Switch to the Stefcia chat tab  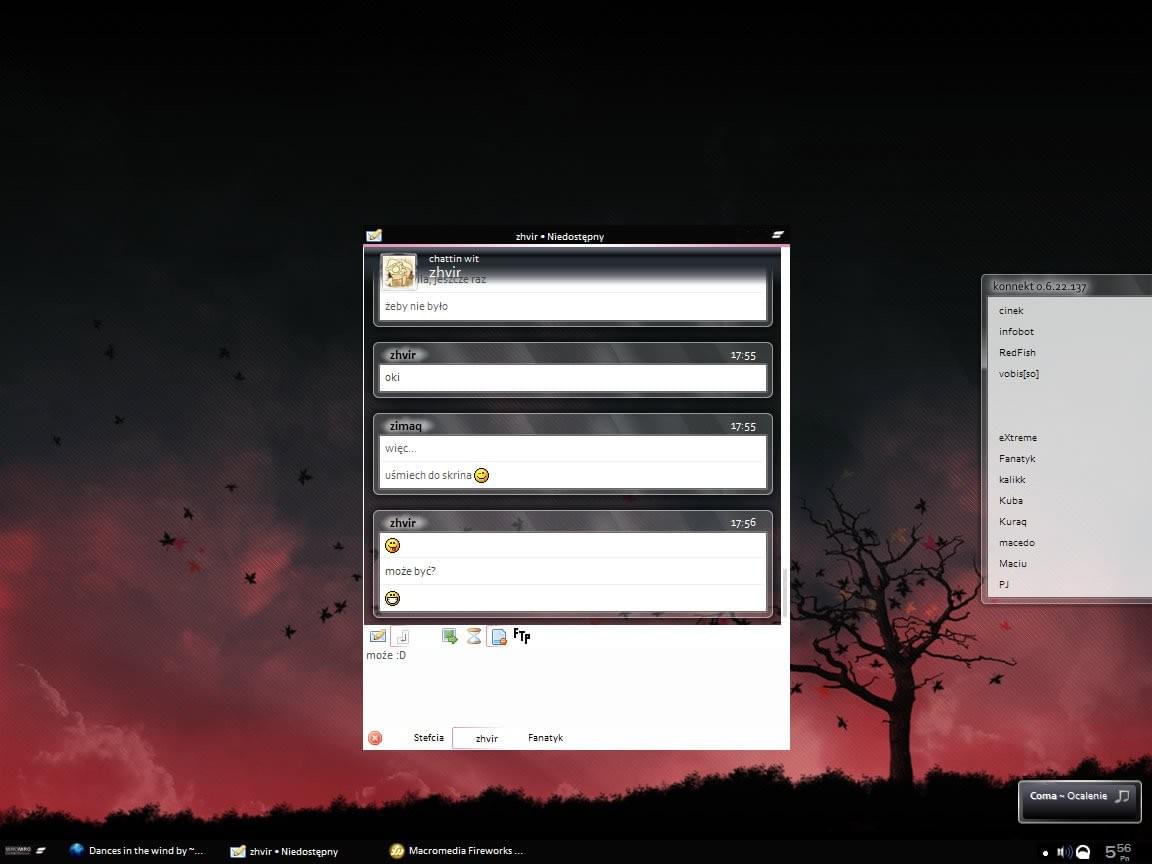(x=428, y=738)
